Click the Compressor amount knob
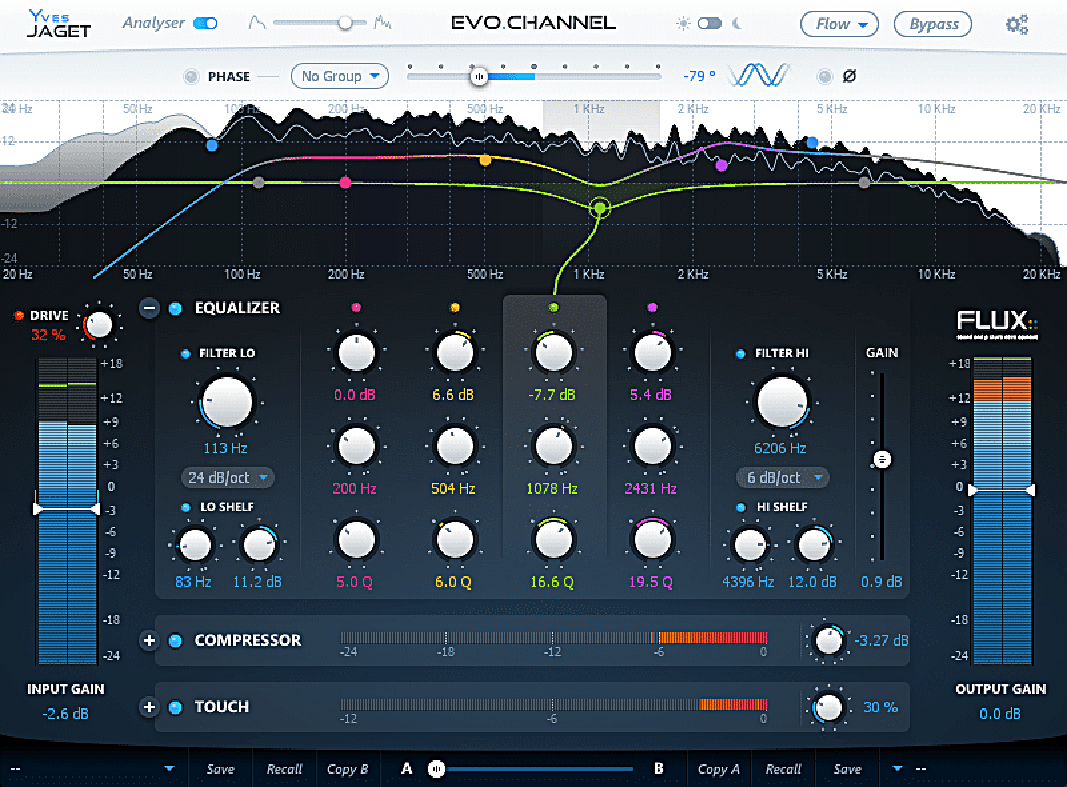Viewport: 1067px width, 787px height. pos(828,641)
